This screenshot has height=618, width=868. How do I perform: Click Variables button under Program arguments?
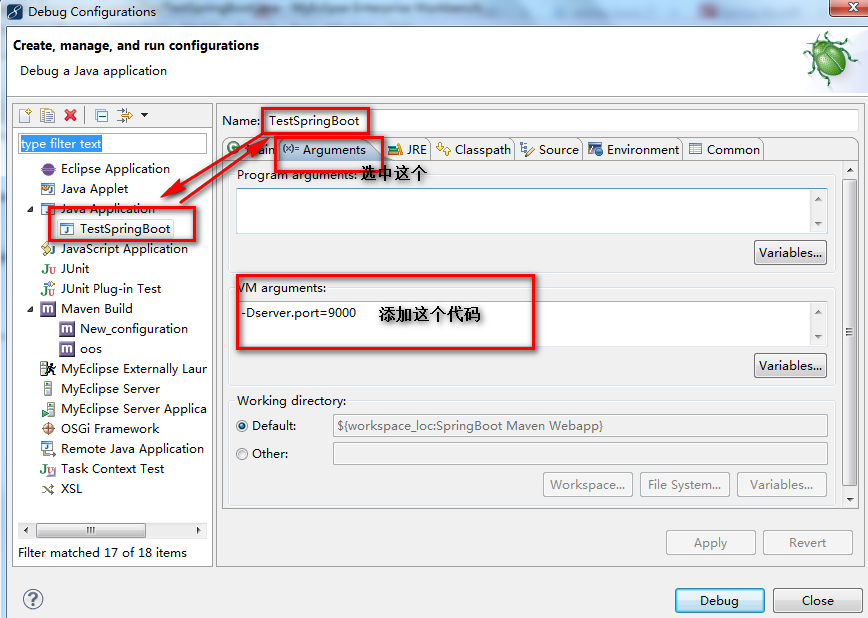coord(790,253)
